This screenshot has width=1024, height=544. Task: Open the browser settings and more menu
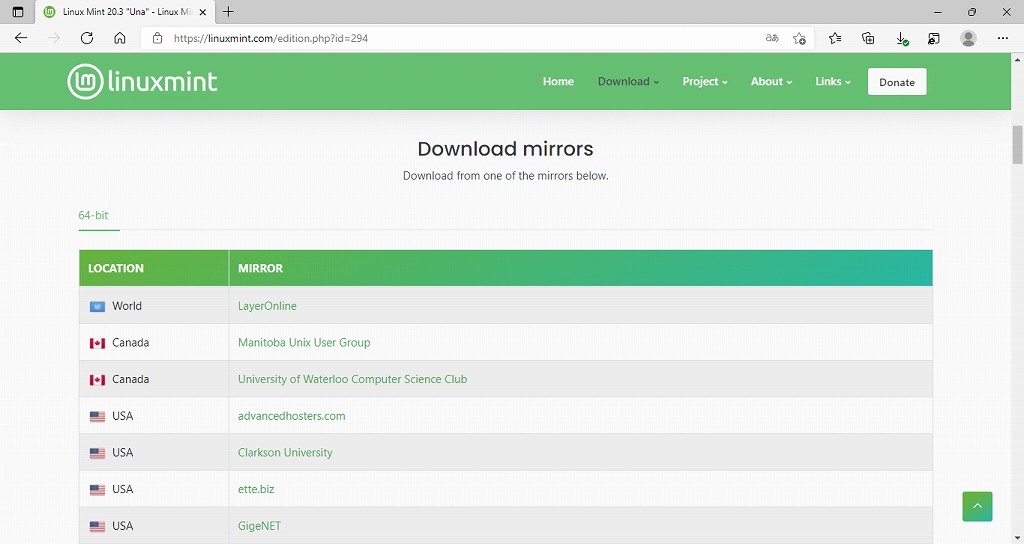[x=1003, y=38]
